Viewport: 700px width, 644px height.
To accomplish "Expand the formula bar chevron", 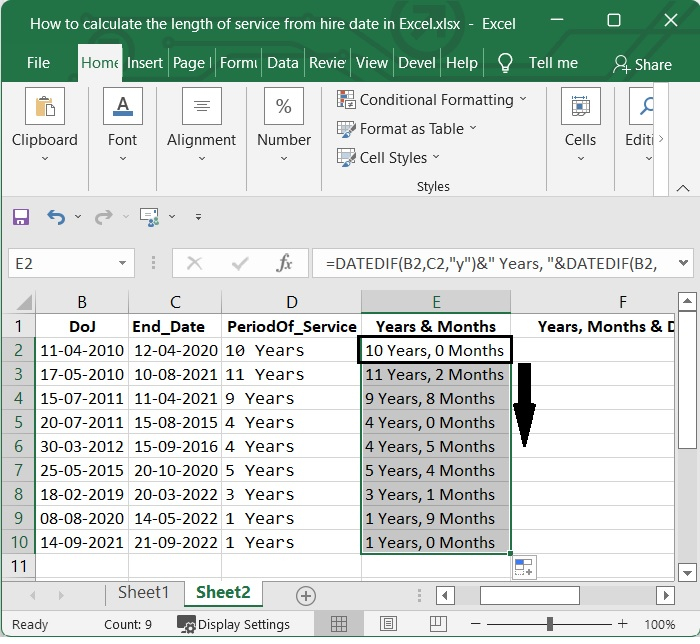I will pos(684,263).
